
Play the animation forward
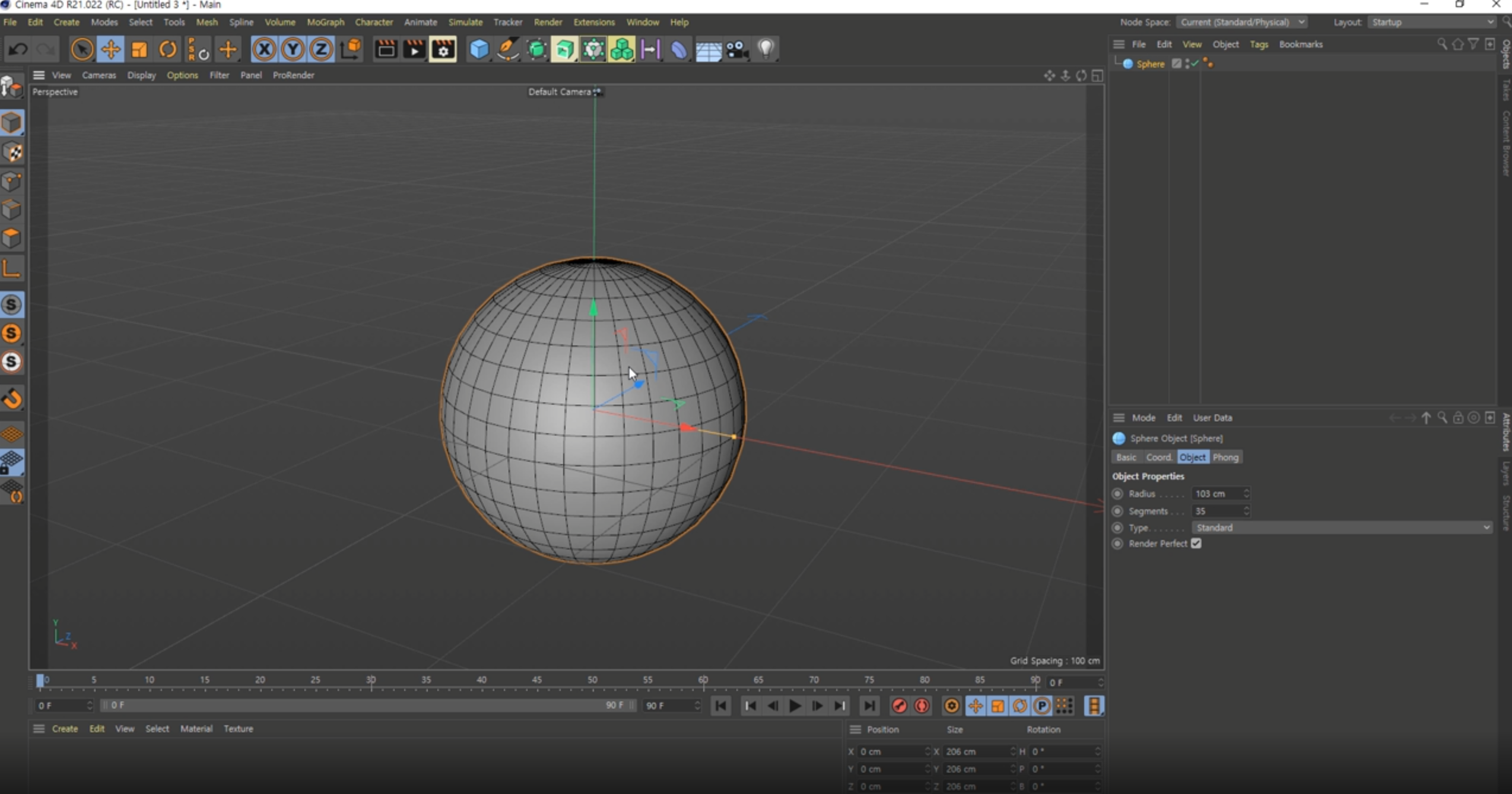coord(795,706)
